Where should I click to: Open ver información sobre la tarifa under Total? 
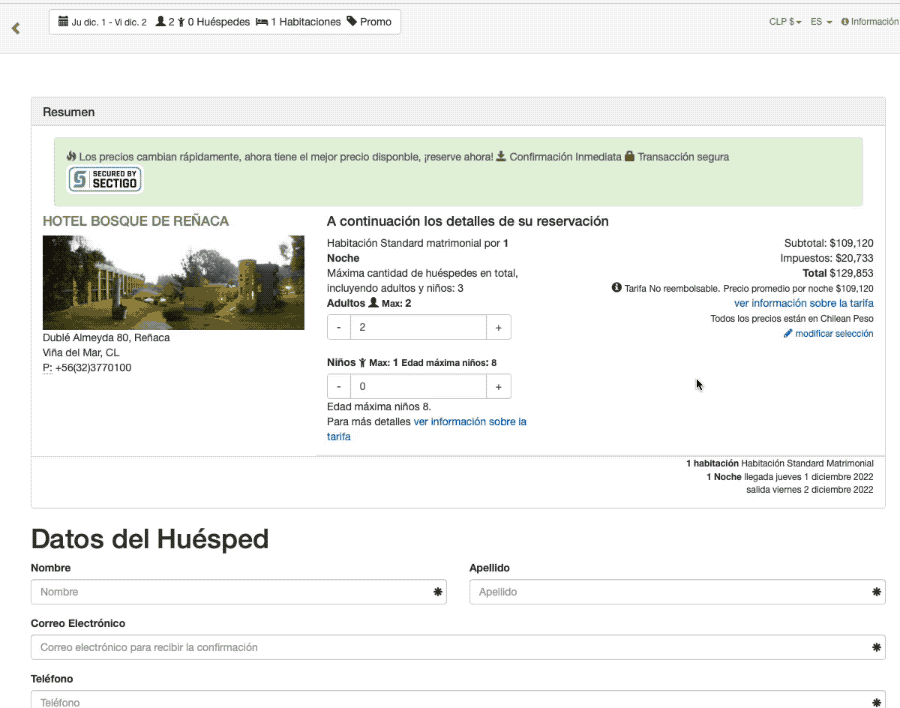[x=804, y=303]
